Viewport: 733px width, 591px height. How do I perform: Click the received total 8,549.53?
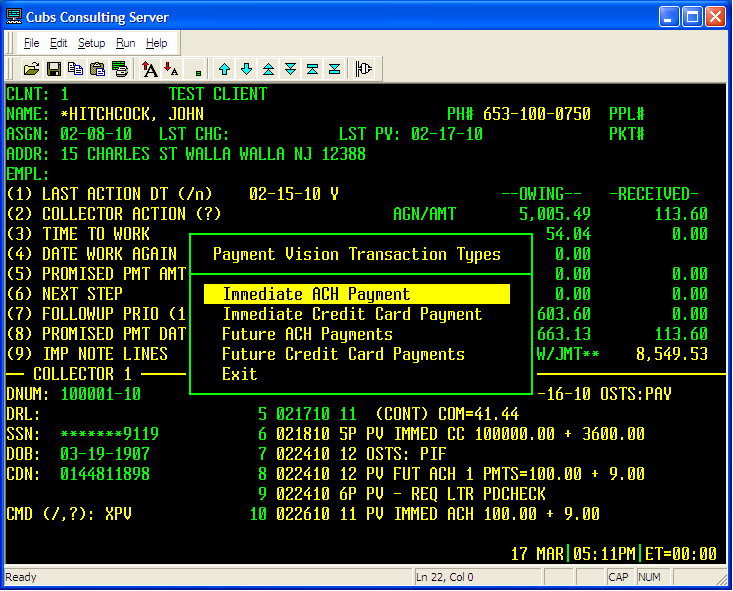pos(671,354)
